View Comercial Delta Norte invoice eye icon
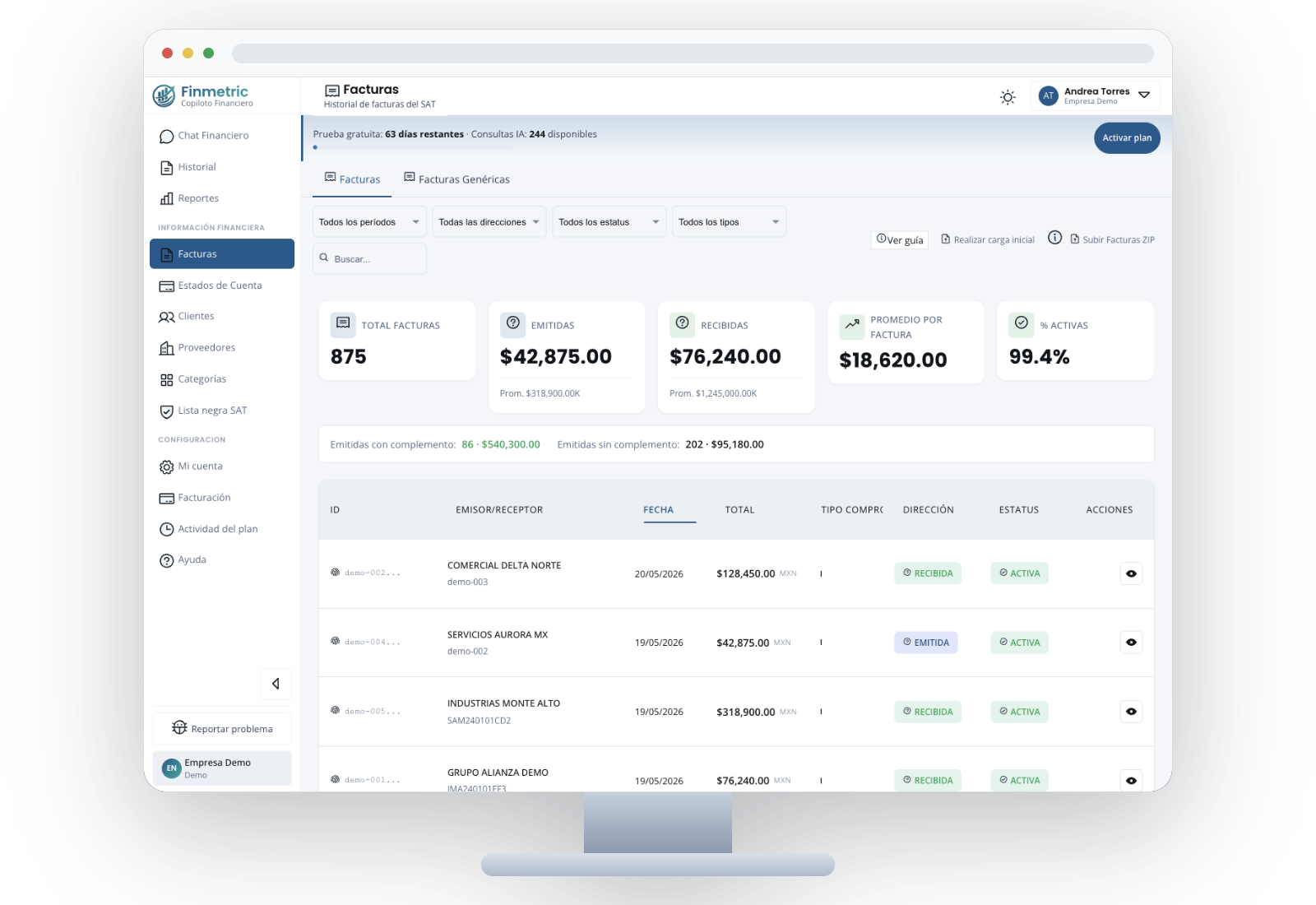1316x905 pixels. 1131,573
